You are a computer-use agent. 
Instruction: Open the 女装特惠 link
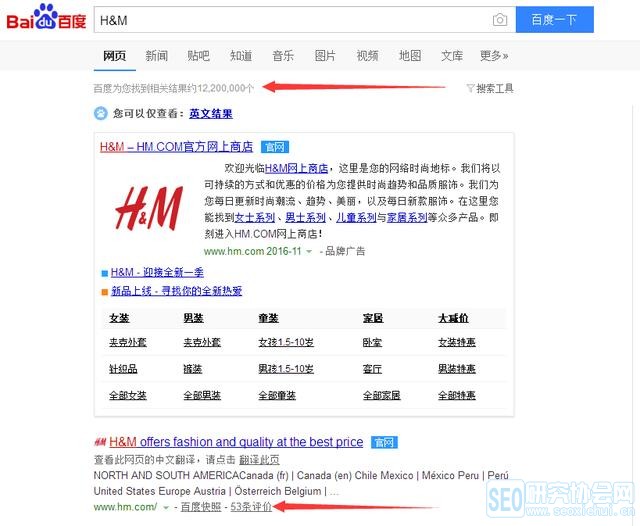point(457,342)
